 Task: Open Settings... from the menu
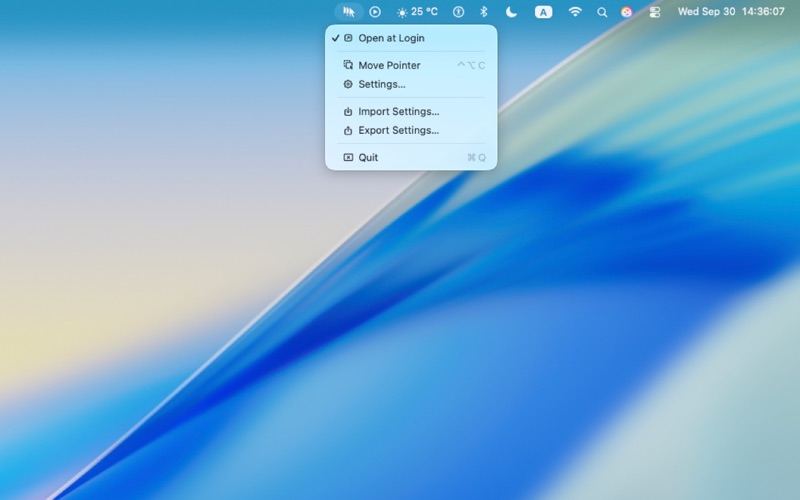[x=411, y=84]
